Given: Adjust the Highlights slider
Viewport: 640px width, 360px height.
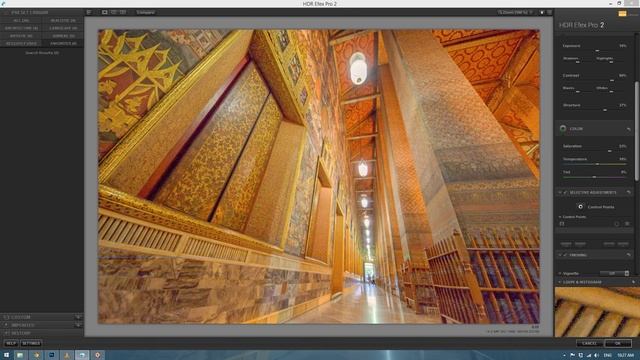Looking at the screenshot, I should tap(611, 62).
